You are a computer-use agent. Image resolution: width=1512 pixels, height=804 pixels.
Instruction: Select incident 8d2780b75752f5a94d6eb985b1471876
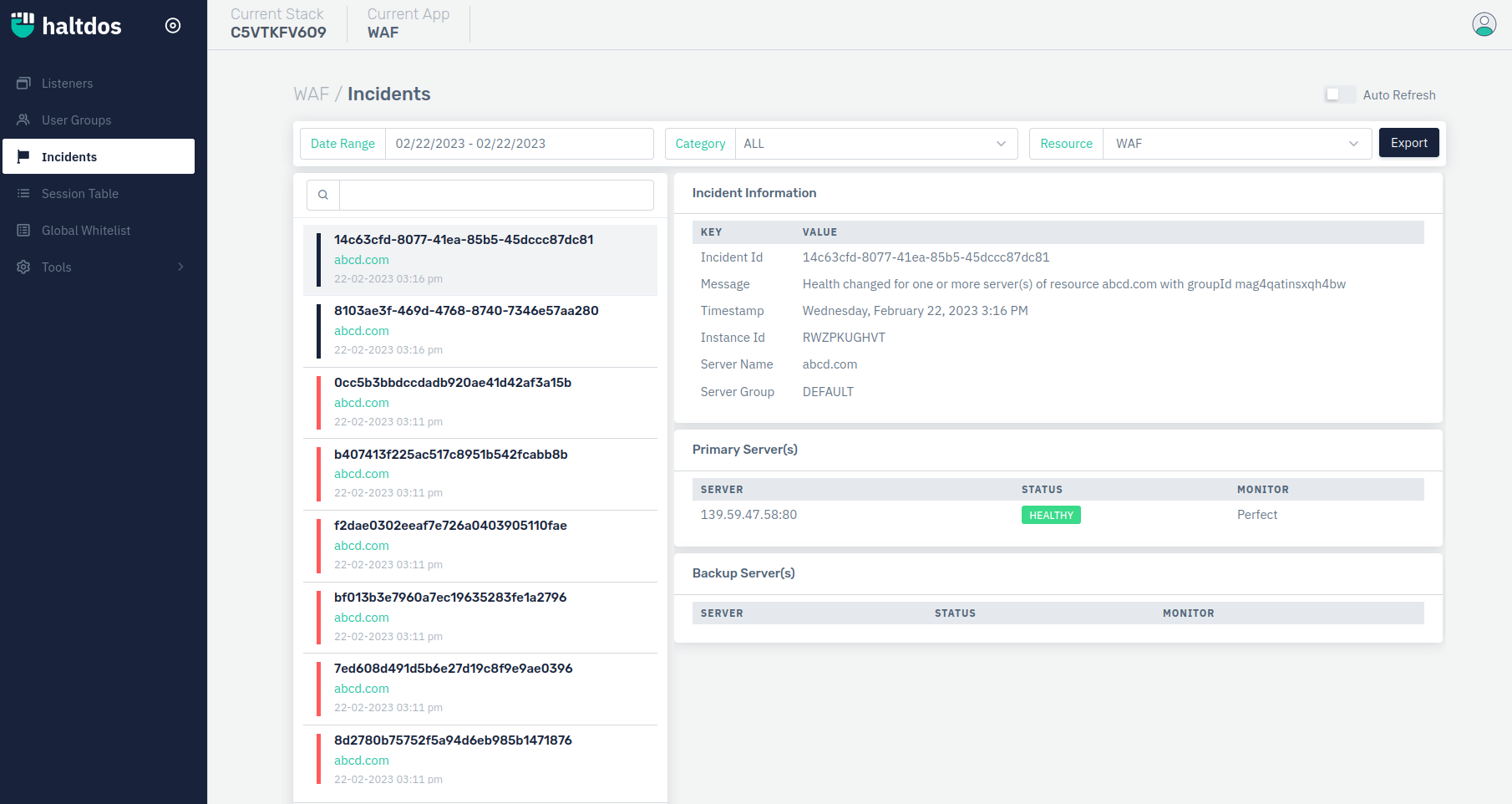[480, 761]
